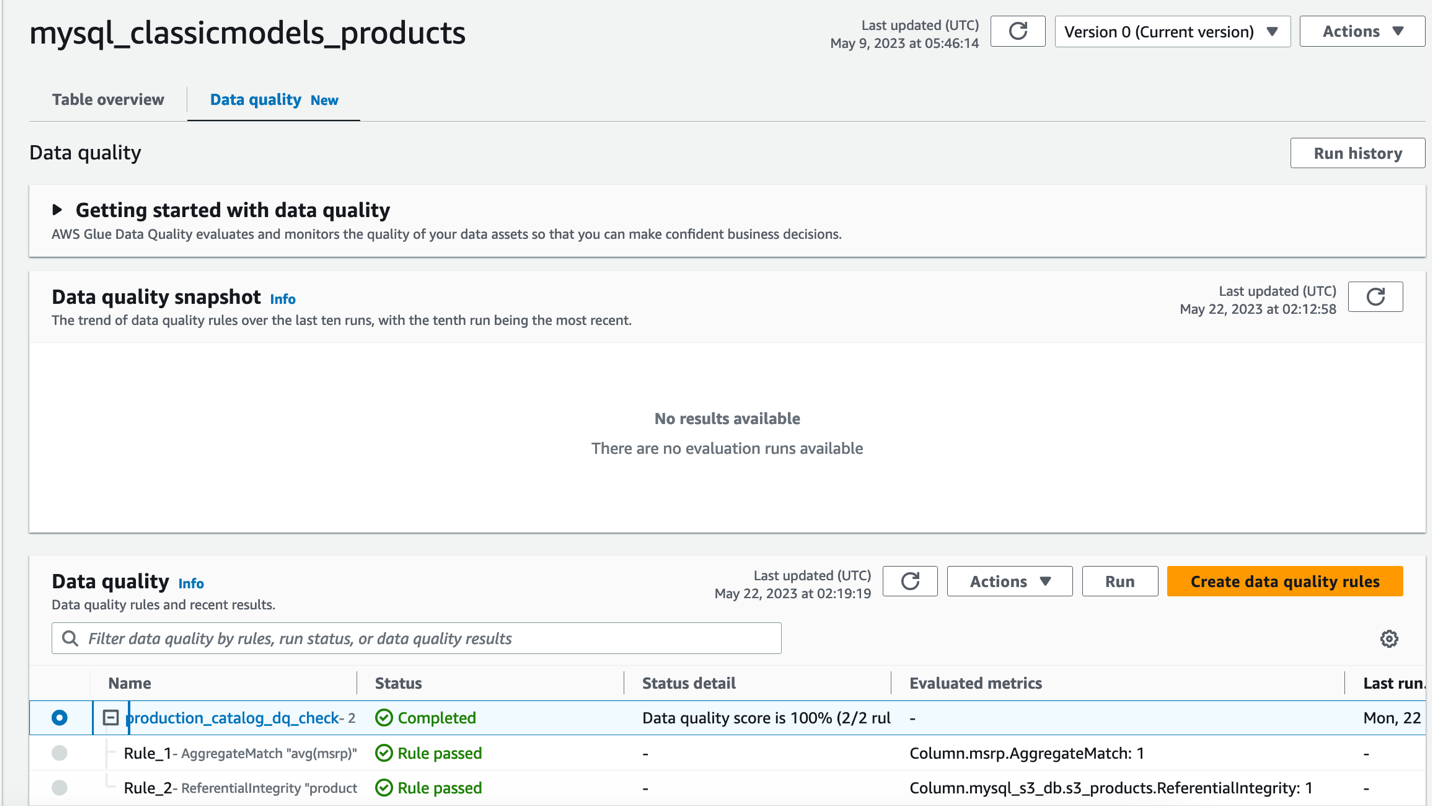Screen dimensions: 1432x806
Task: Open the Run history button
Action: click(1357, 153)
